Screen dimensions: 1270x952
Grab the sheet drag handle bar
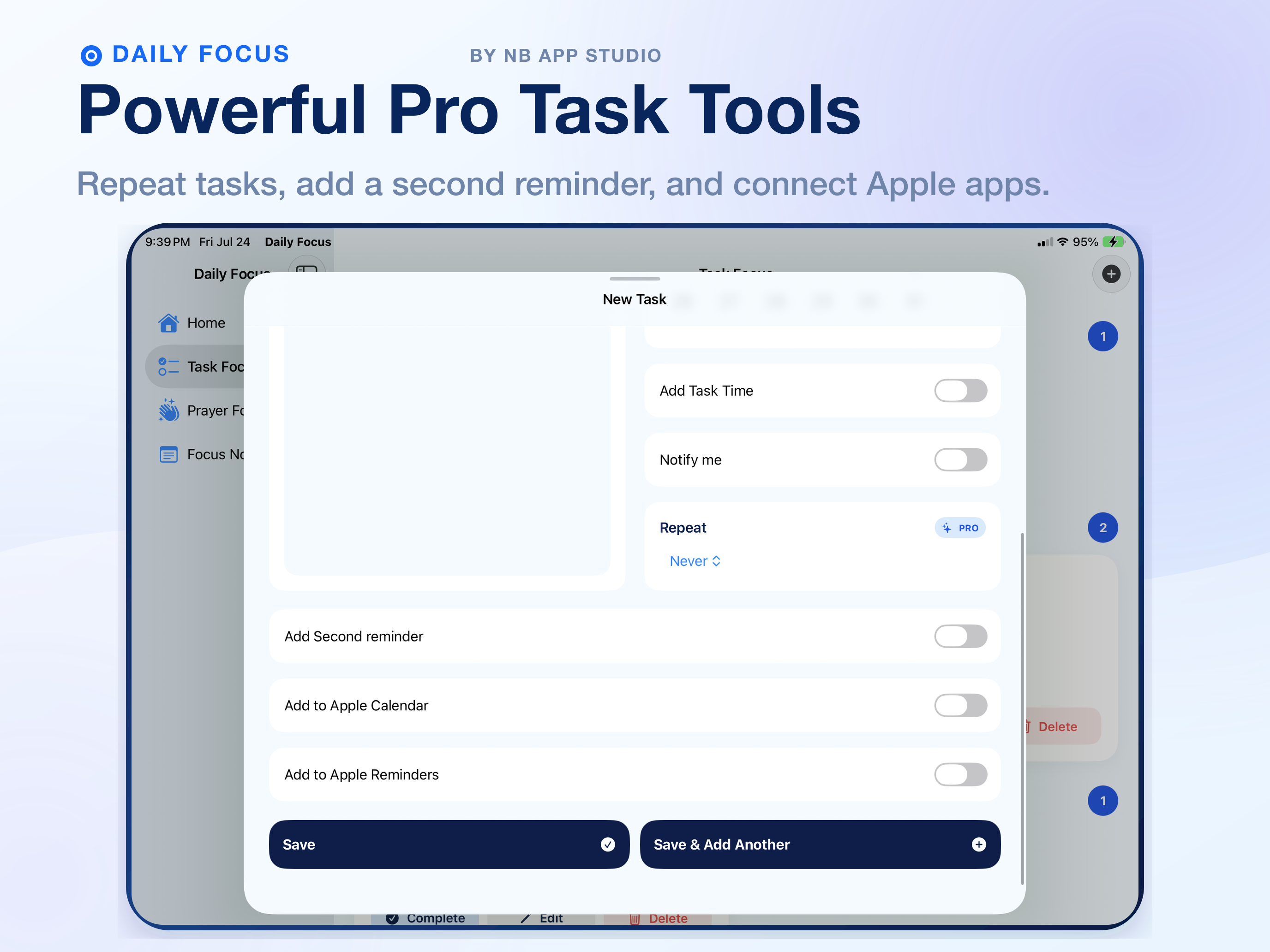[x=635, y=279]
